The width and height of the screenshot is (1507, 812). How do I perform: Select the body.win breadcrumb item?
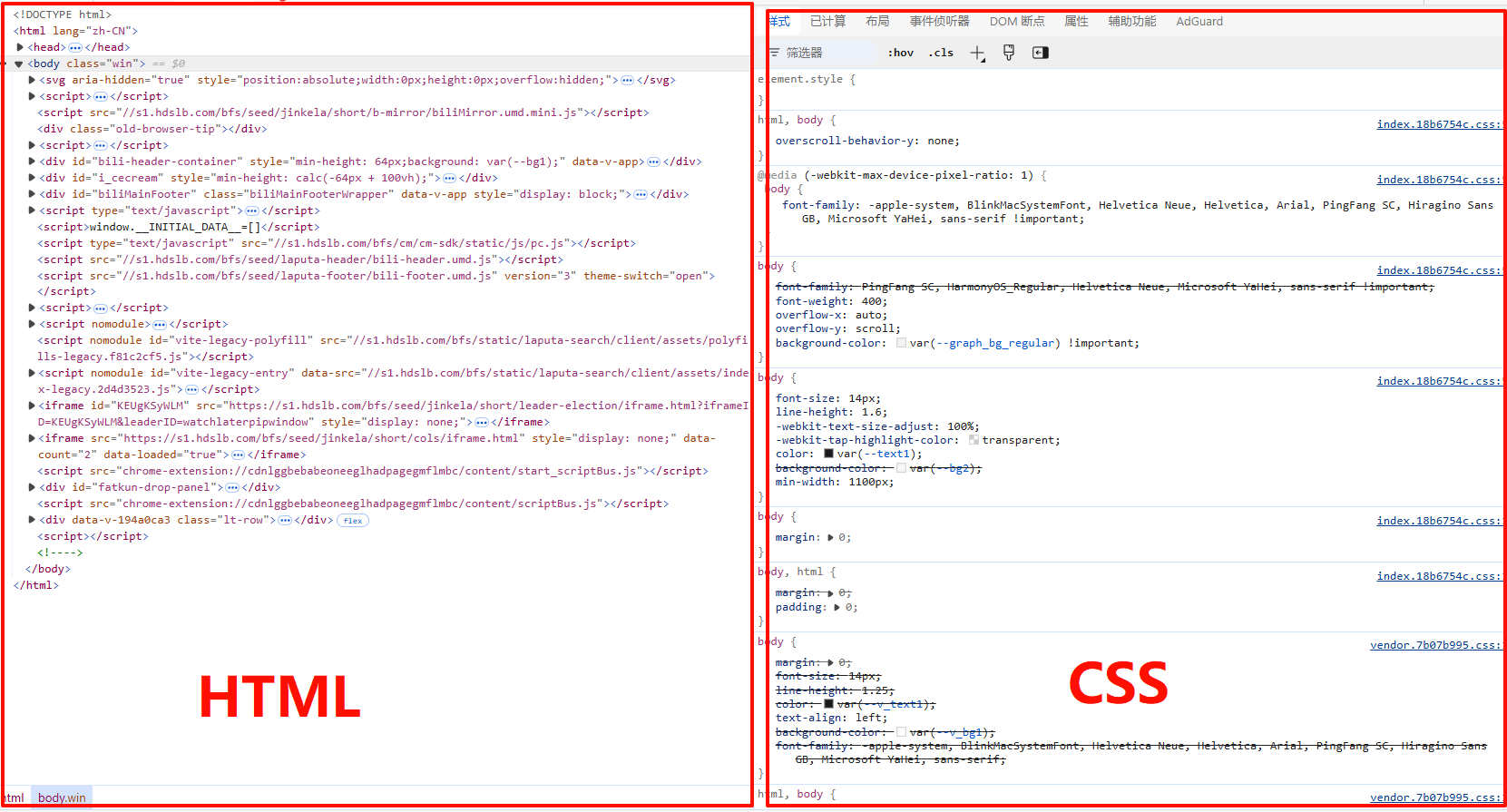[62, 797]
